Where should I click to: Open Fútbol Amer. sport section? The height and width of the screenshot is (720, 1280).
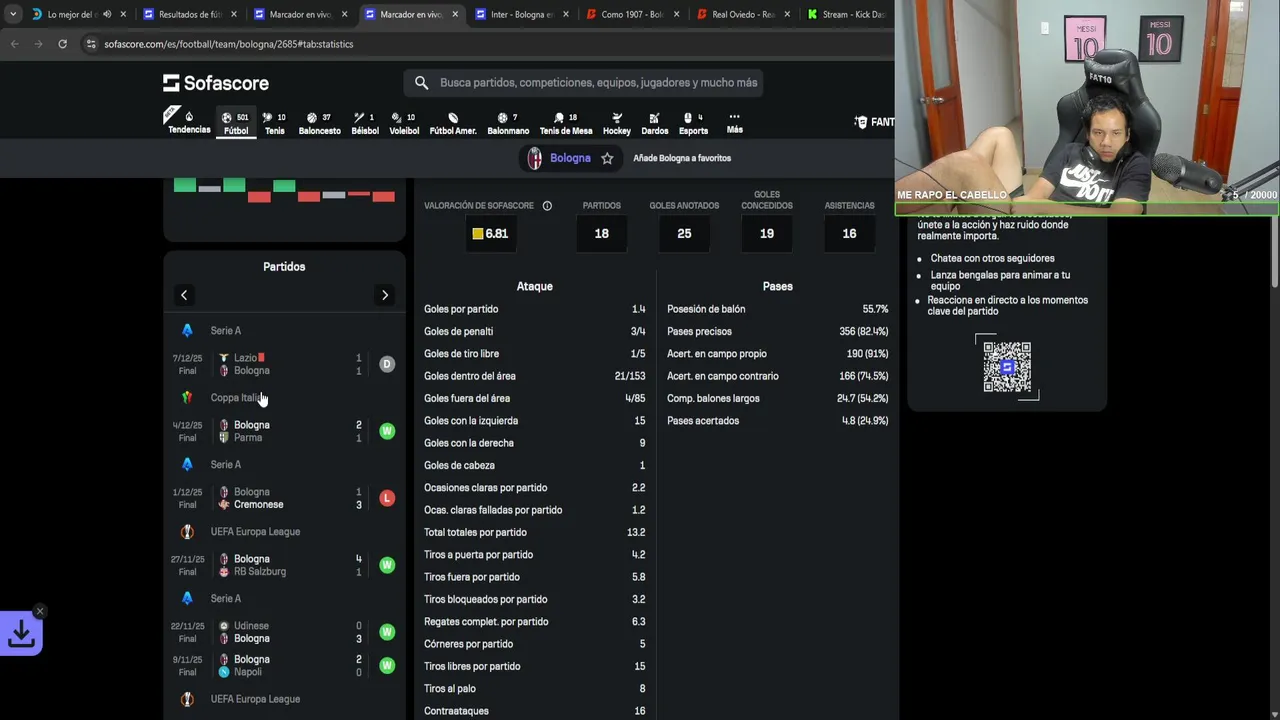point(453,123)
